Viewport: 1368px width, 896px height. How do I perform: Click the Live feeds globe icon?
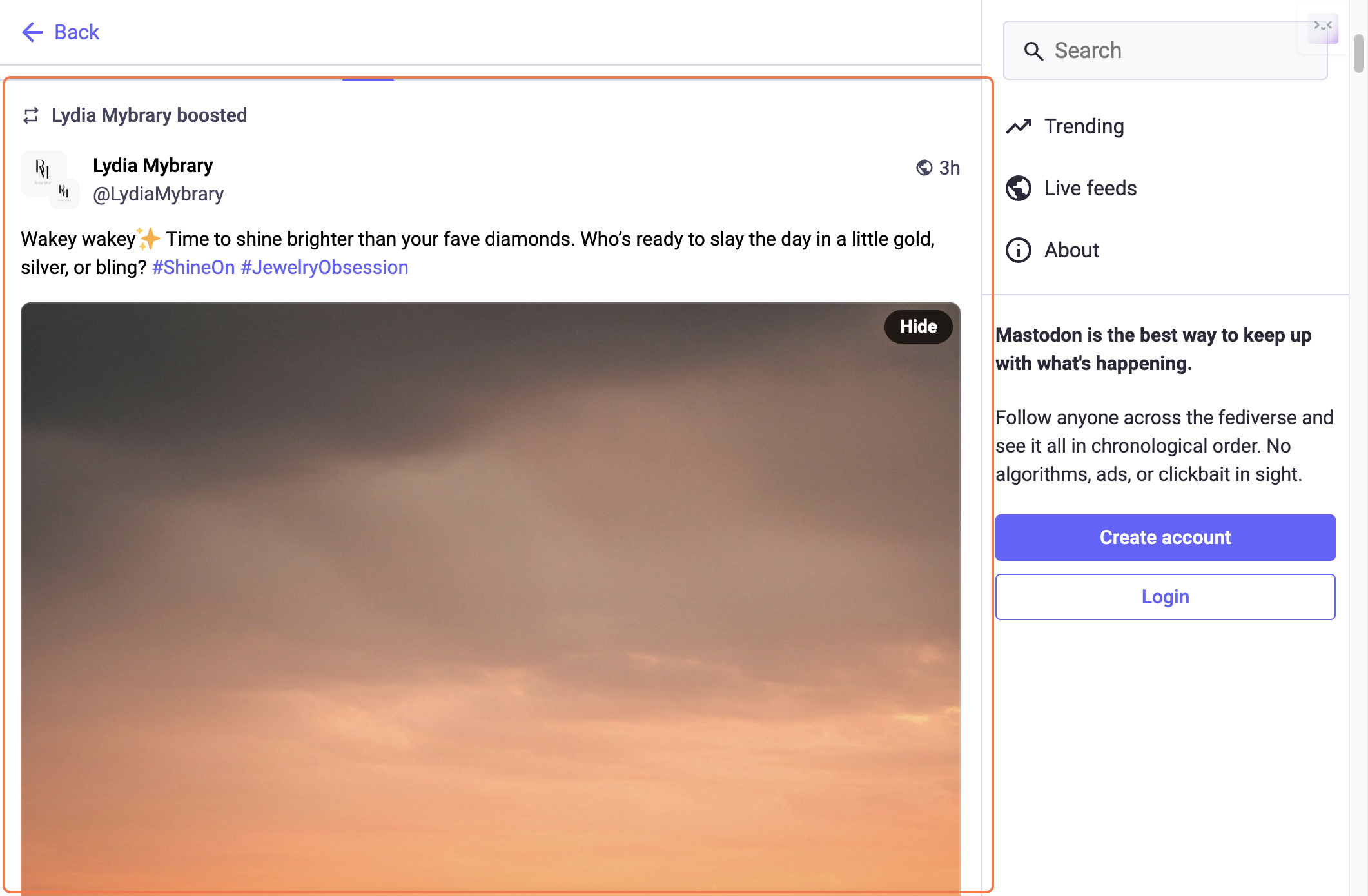[1019, 188]
